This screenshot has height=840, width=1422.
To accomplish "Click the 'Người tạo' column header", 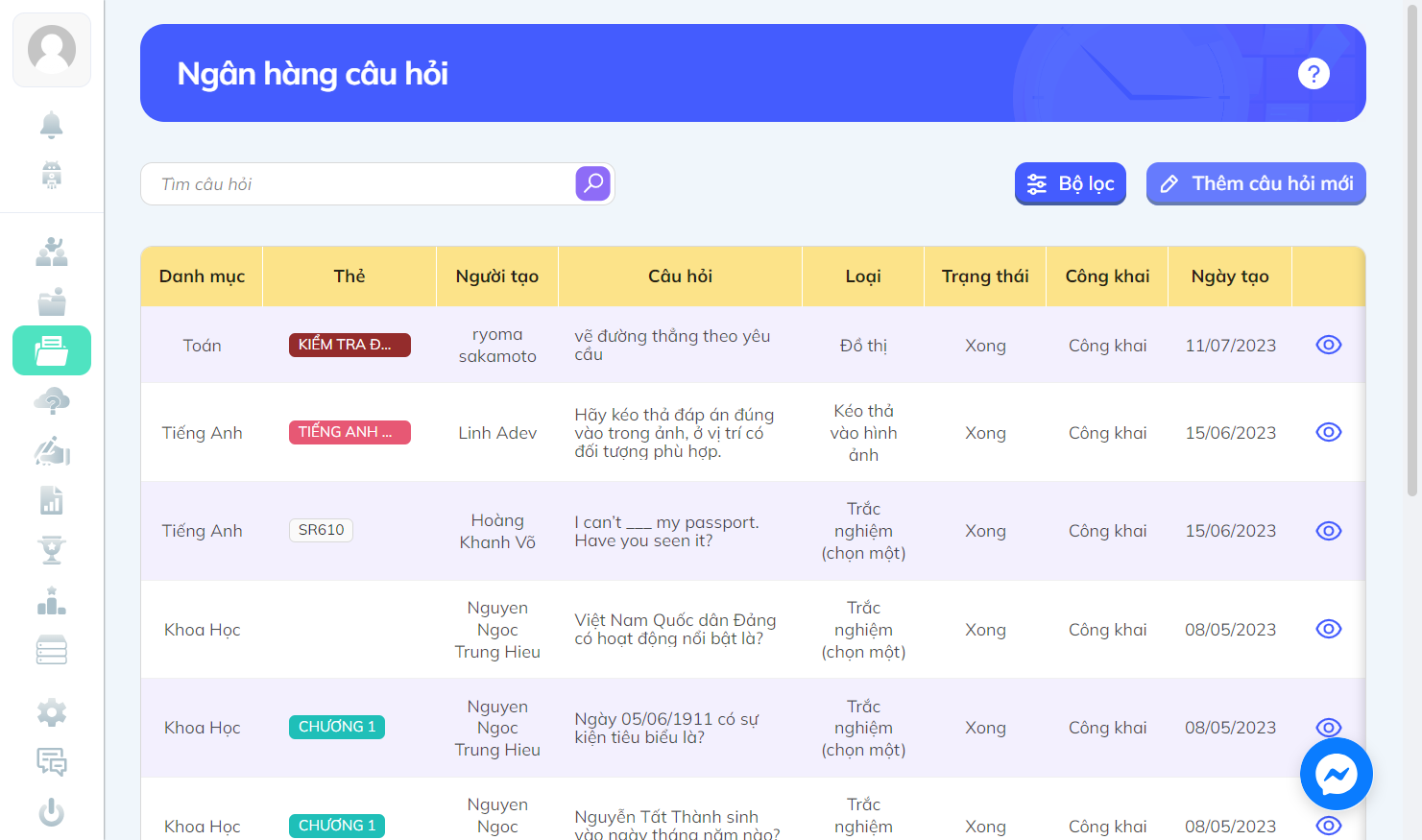I will pyautogui.click(x=497, y=276).
